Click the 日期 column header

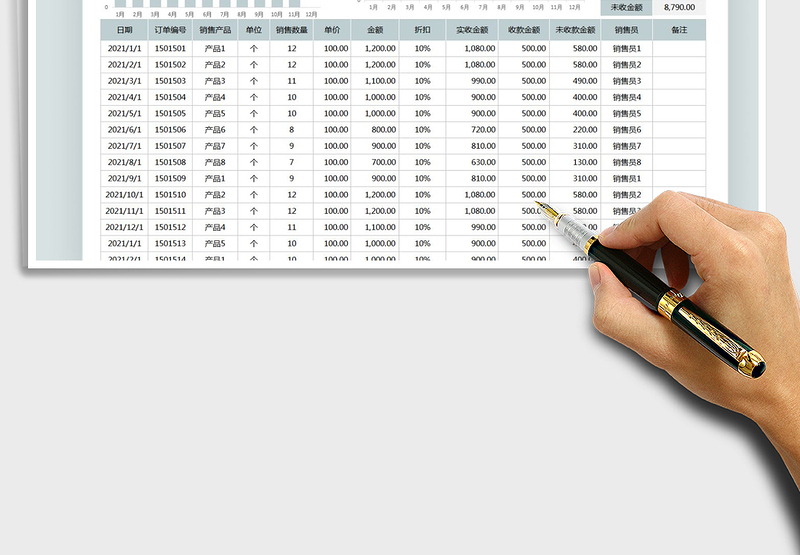tap(124, 31)
